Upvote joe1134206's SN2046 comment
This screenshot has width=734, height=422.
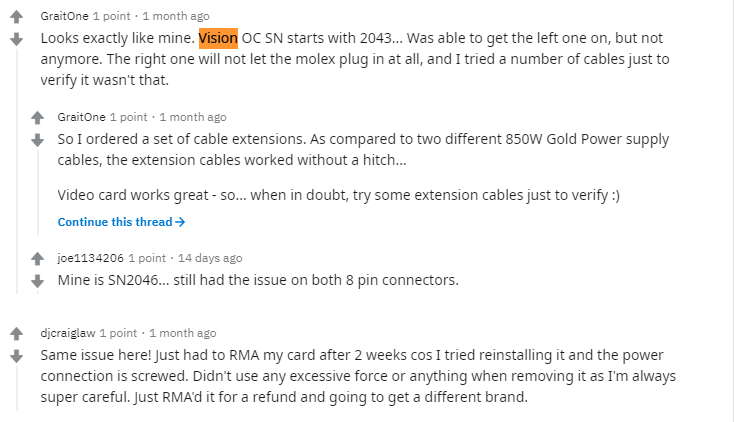click(37, 259)
